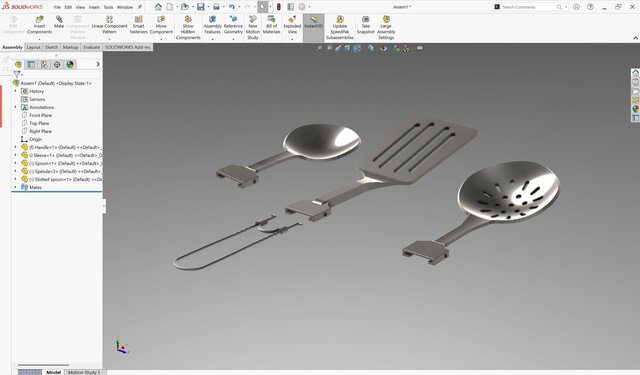Expand the Handle<1> component
This screenshot has width=640, height=375.
[16, 147]
